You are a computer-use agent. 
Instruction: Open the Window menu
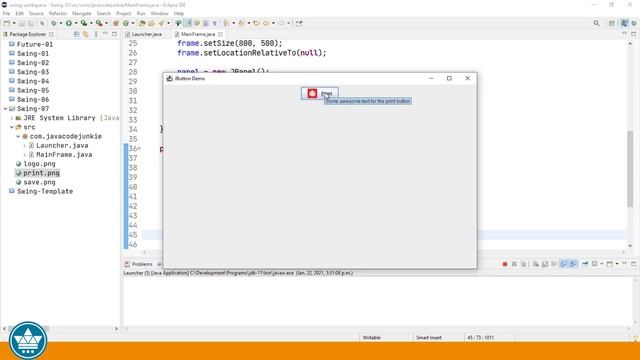159,13
